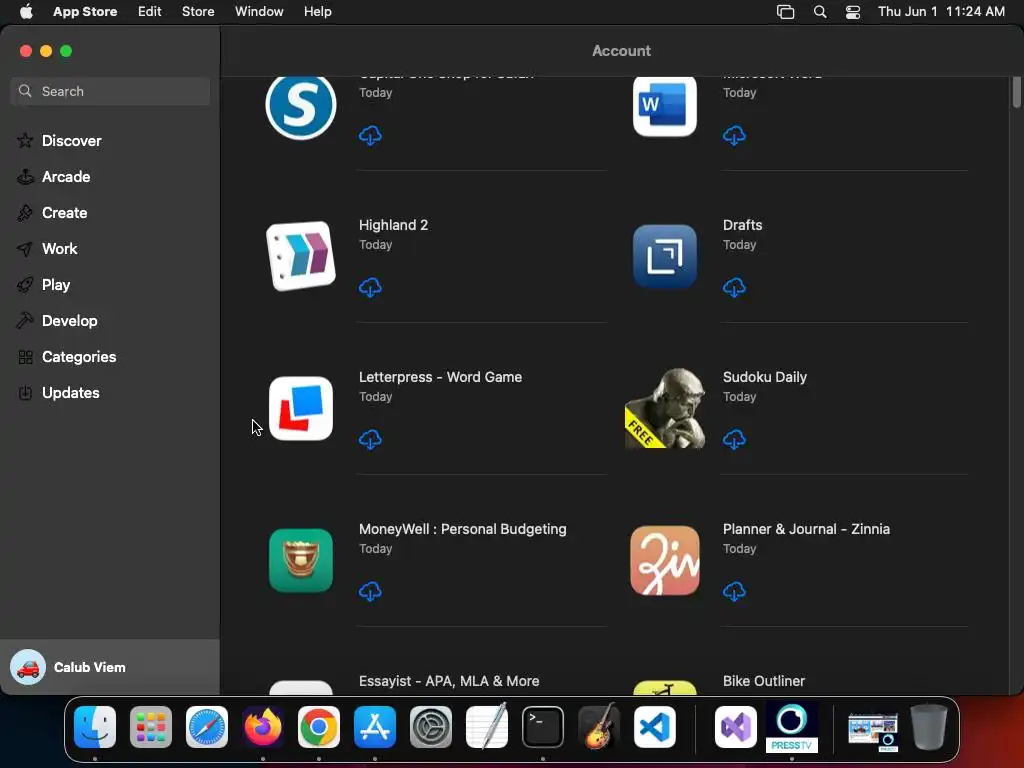Open TextEdit from the Dock

[487, 726]
